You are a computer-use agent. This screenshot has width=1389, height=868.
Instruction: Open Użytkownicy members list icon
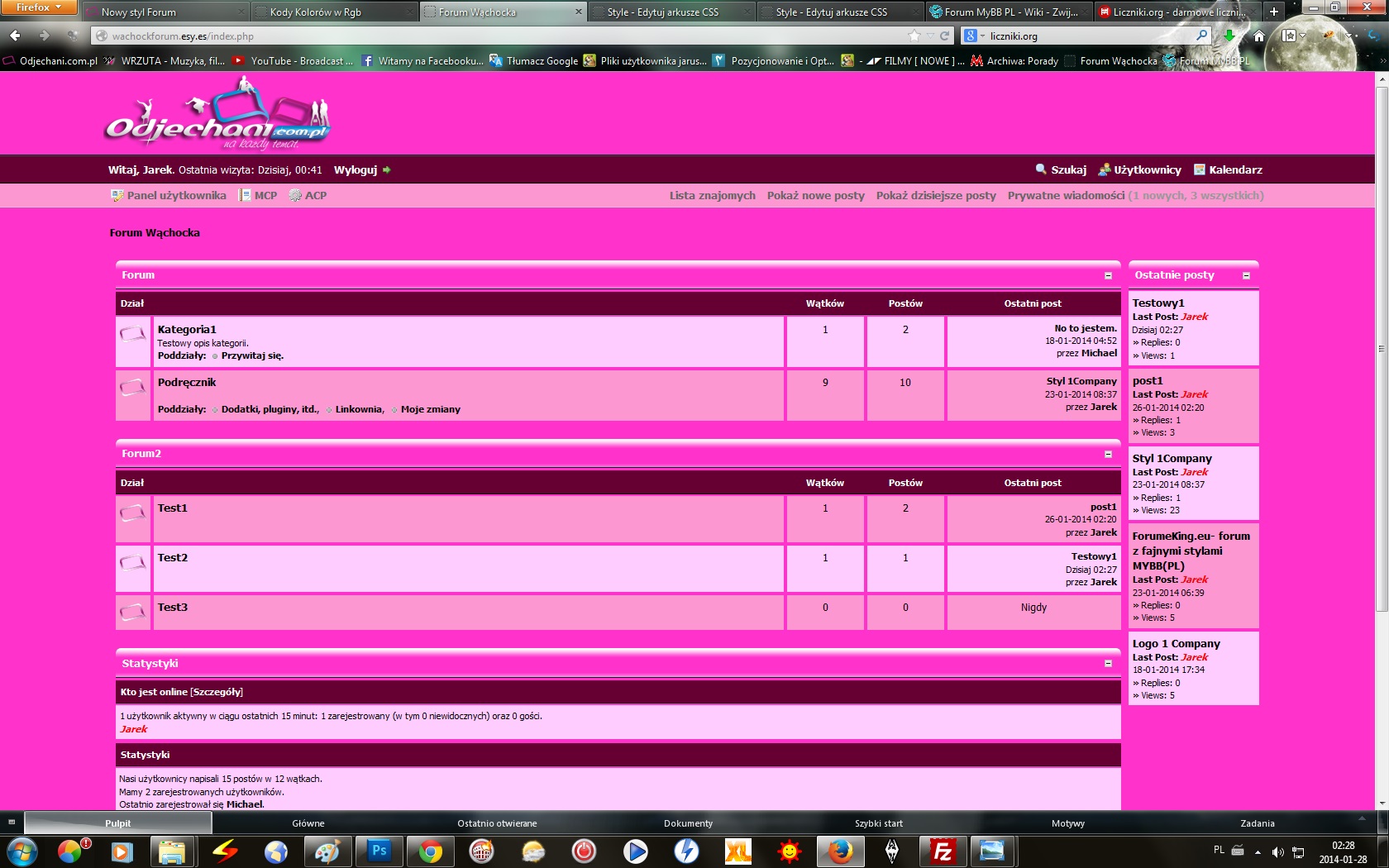coord(1104,169)
